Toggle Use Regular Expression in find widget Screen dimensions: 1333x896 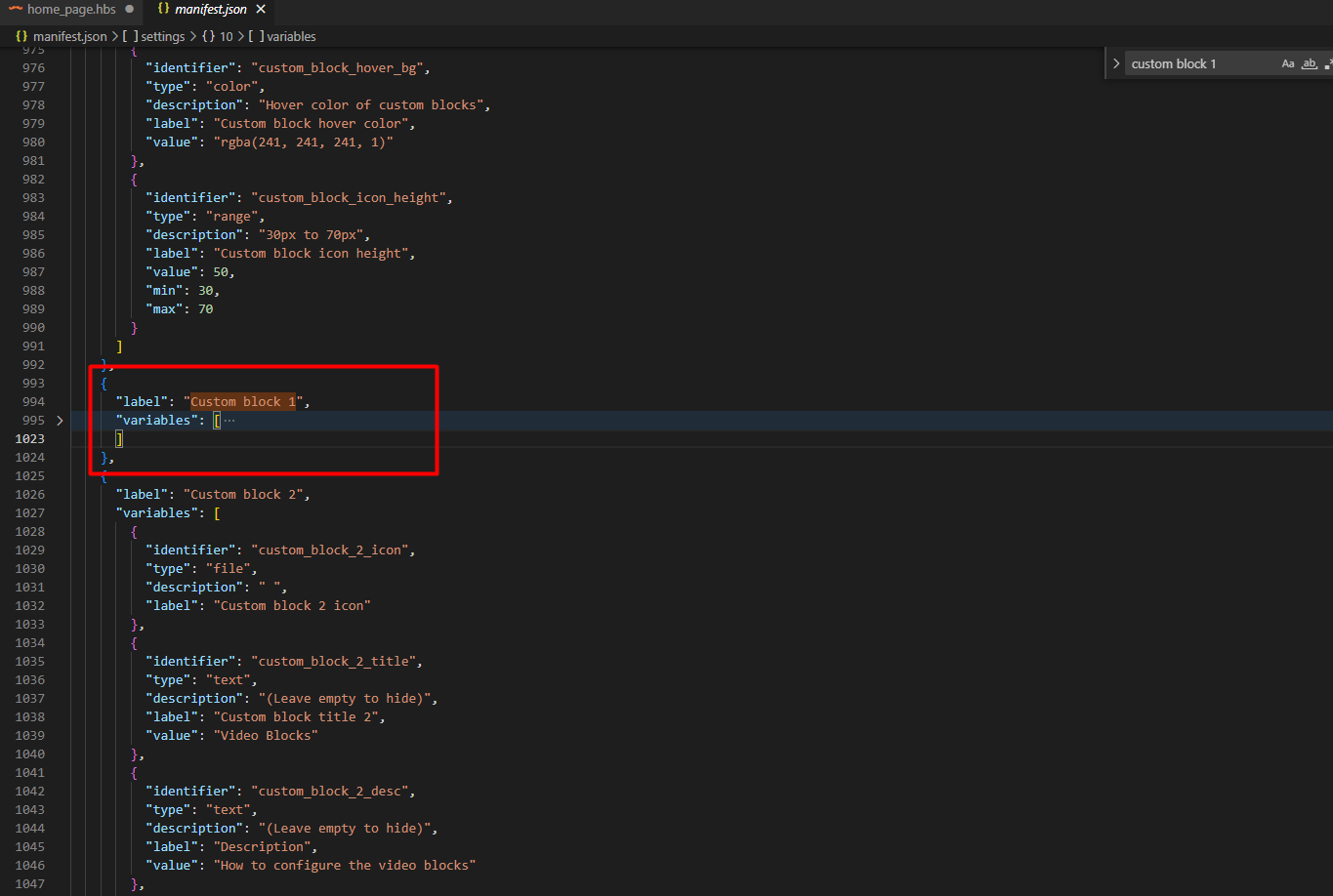(1328, 63)
